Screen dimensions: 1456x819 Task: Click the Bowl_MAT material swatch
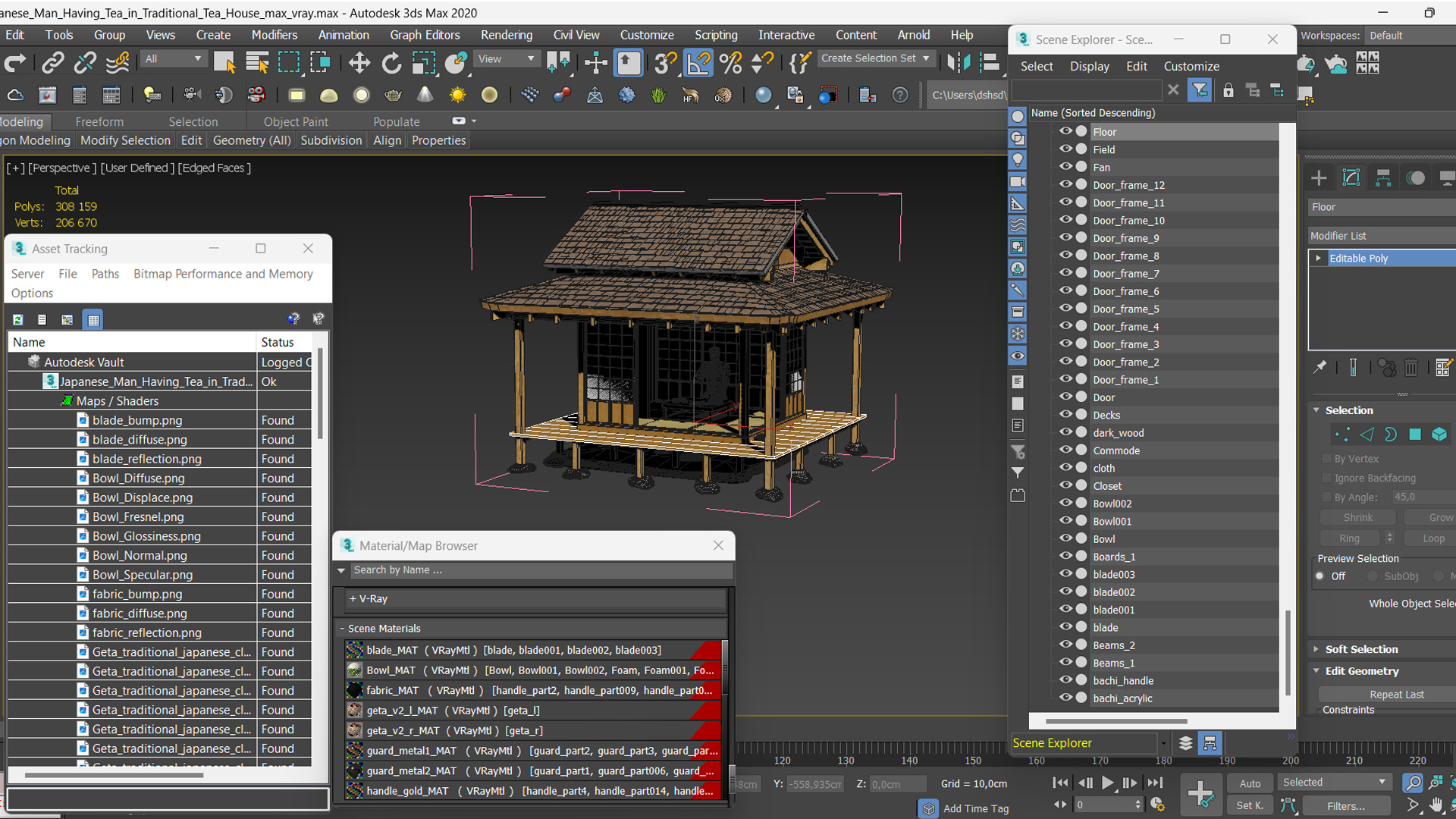click(354, 670)
